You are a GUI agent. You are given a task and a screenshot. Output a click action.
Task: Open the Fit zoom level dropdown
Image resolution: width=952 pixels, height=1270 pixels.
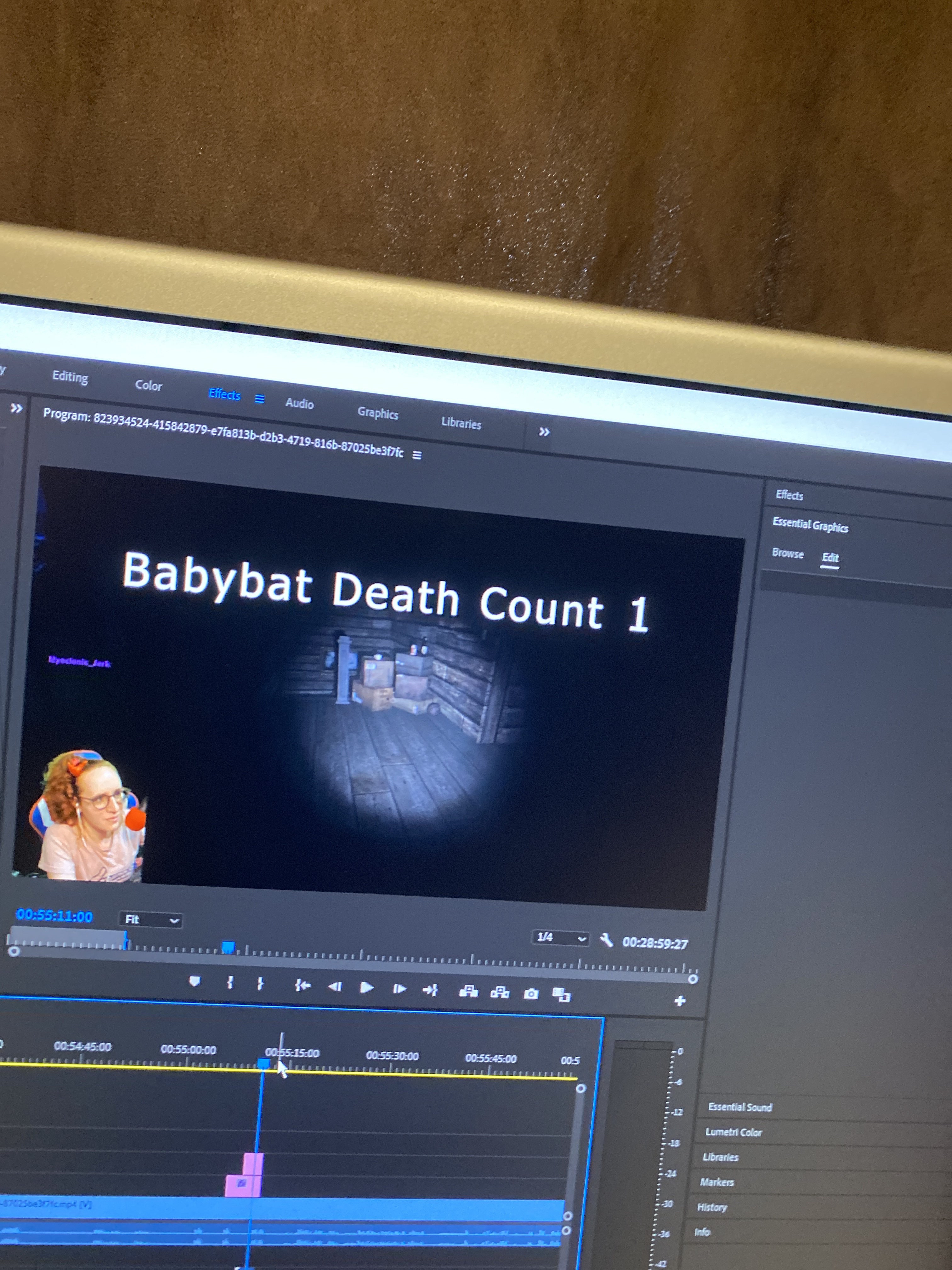(x=150, y=920)
